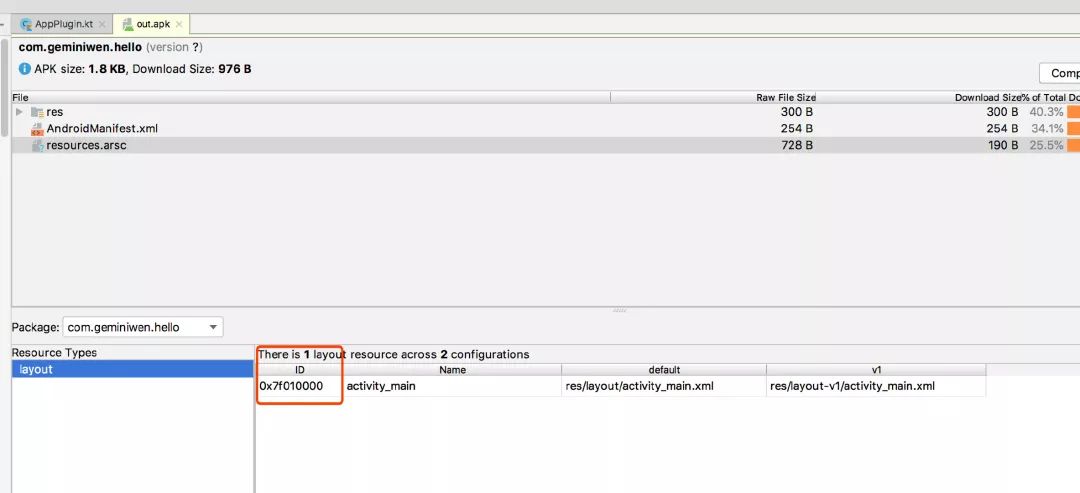The height and width of the screenshot is (493, 1080).
Task: Click the APK file icon on out.apk tab
Action: click(x=127, y=25)
